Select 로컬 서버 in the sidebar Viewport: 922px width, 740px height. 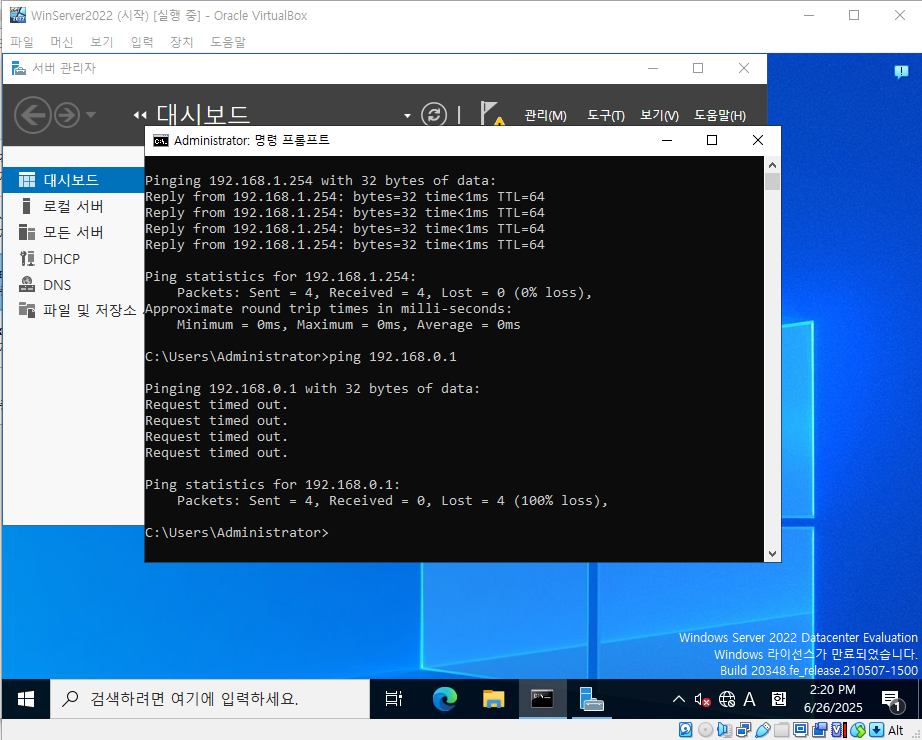pyautogui.click(x=74, y=206)
